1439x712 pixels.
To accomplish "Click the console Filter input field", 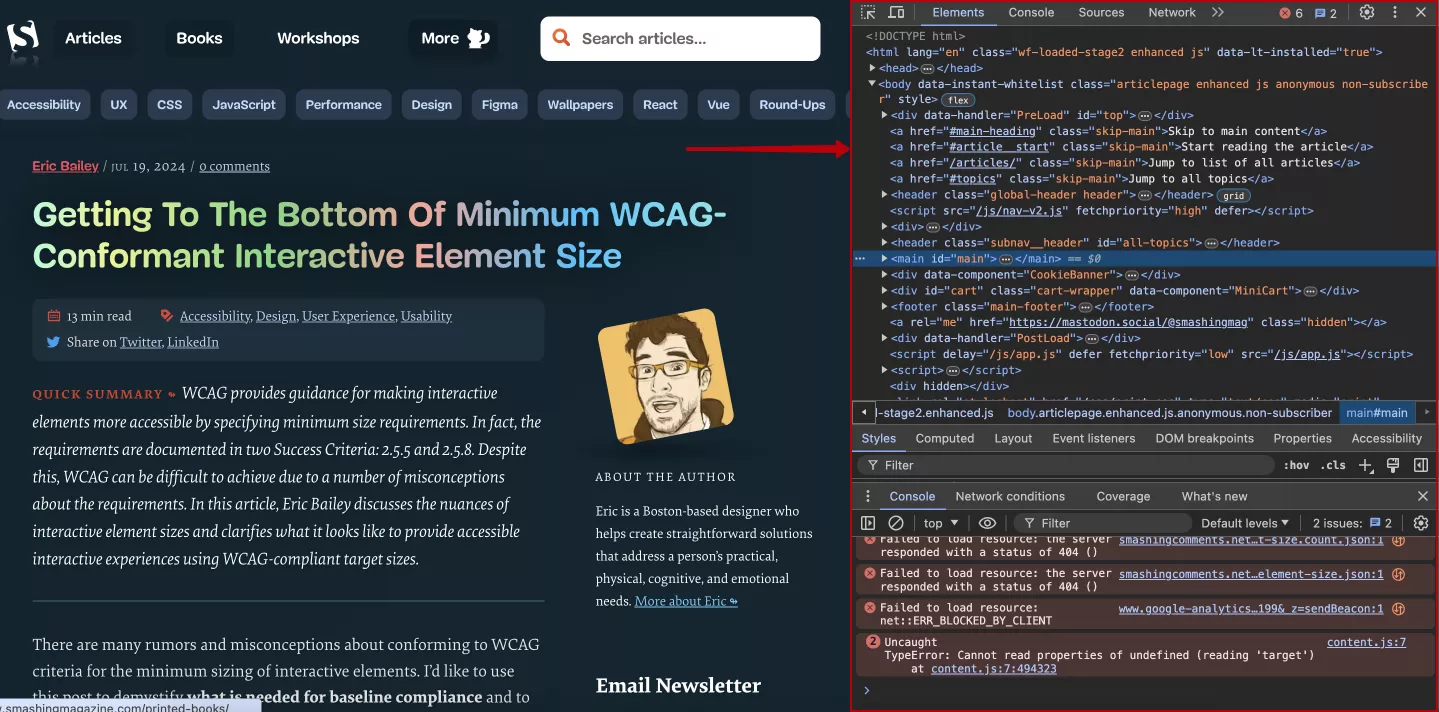I will tap(1103, 523).
